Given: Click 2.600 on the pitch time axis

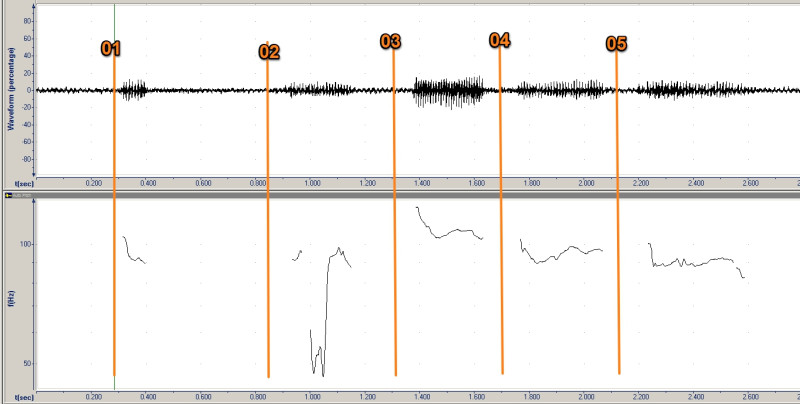Looking at the screenshot, I should pyautogui.click(x=751, y=397).
